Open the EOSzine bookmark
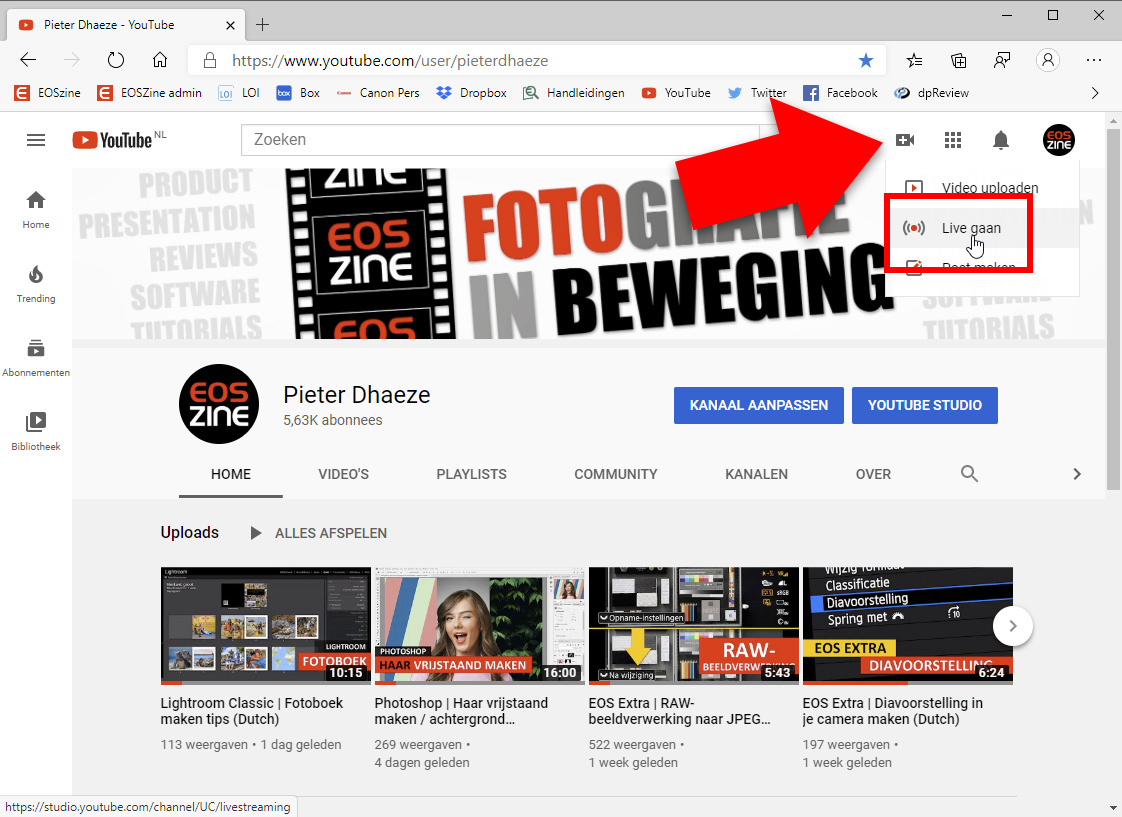The image size is (1122, 817). [x=48, y=93]
